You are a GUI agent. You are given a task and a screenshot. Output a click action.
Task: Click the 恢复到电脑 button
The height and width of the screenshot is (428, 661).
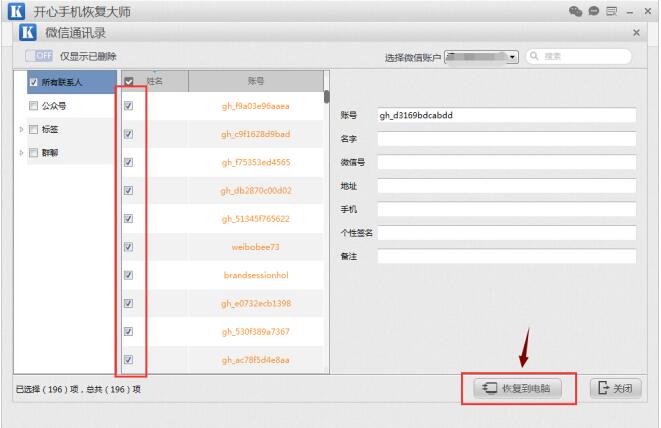click(518, 388)
